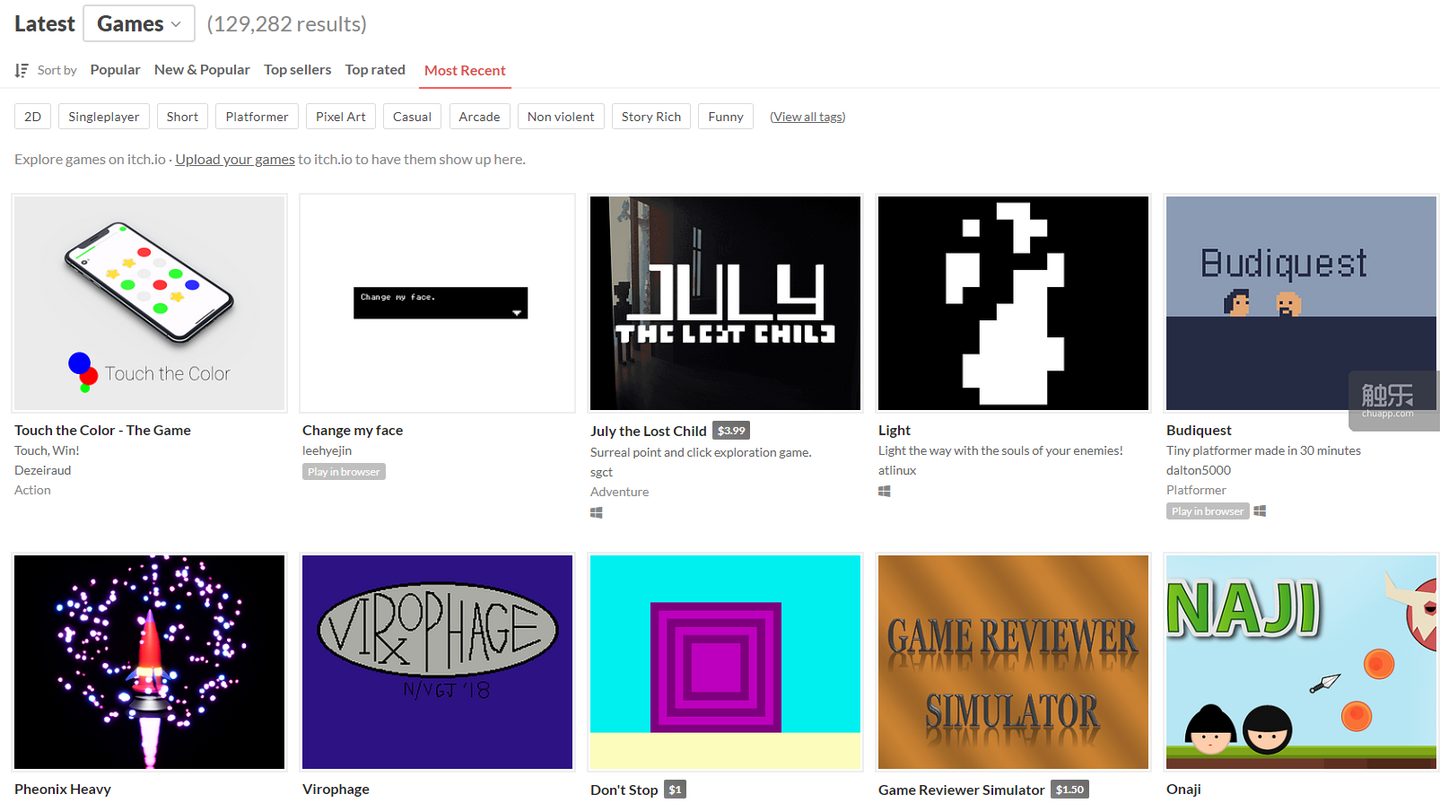
Task: Switch to the Top sellers tab
Action: point(297,69)
